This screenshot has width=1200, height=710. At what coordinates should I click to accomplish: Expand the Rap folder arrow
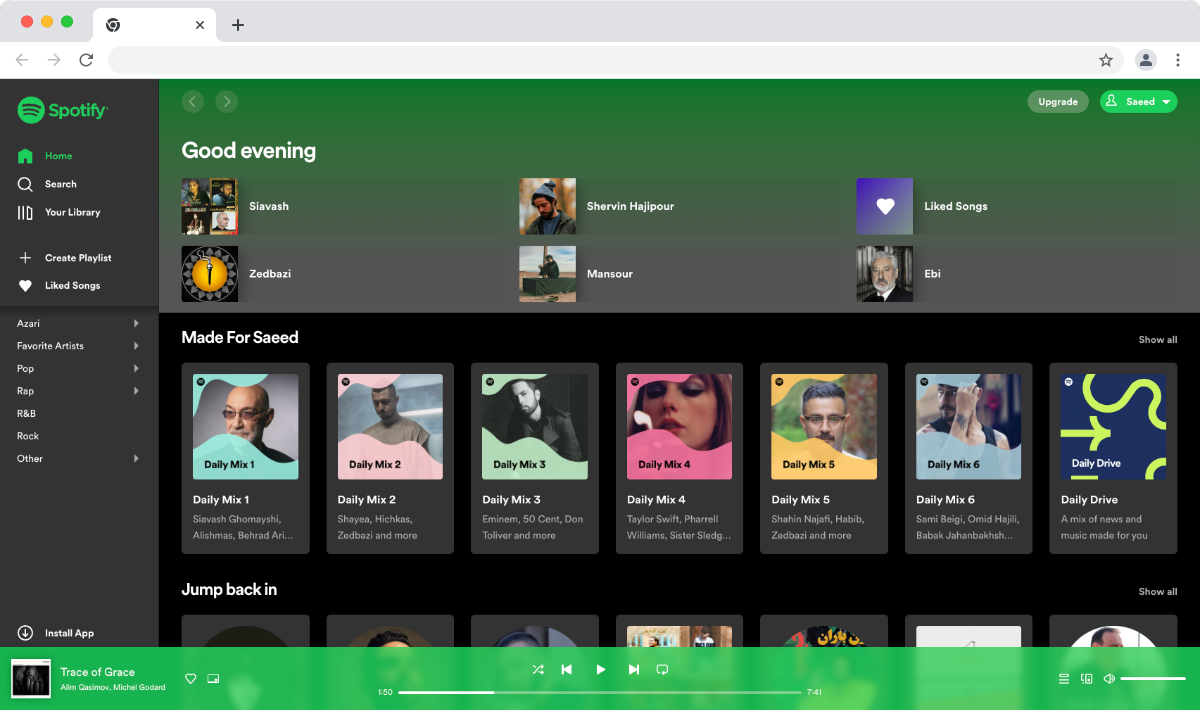(x=136, y=391)
